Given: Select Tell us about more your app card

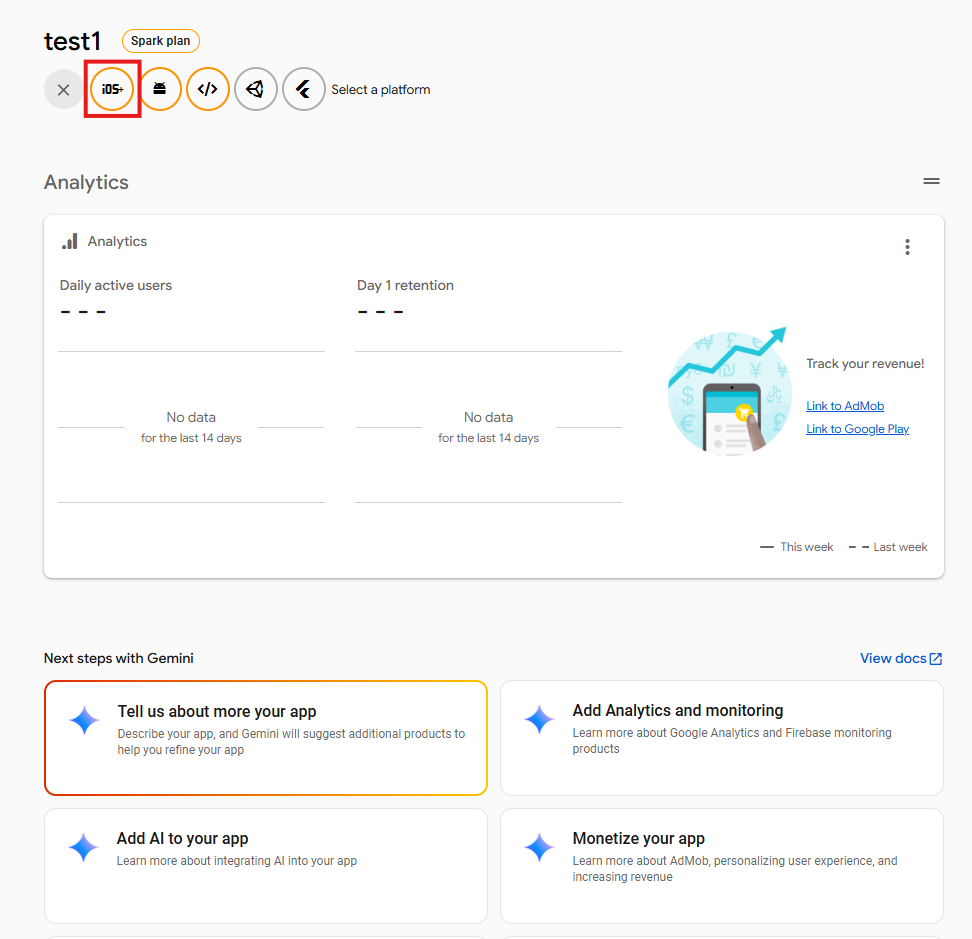Looking at the screenshot, I should point(266,738).
